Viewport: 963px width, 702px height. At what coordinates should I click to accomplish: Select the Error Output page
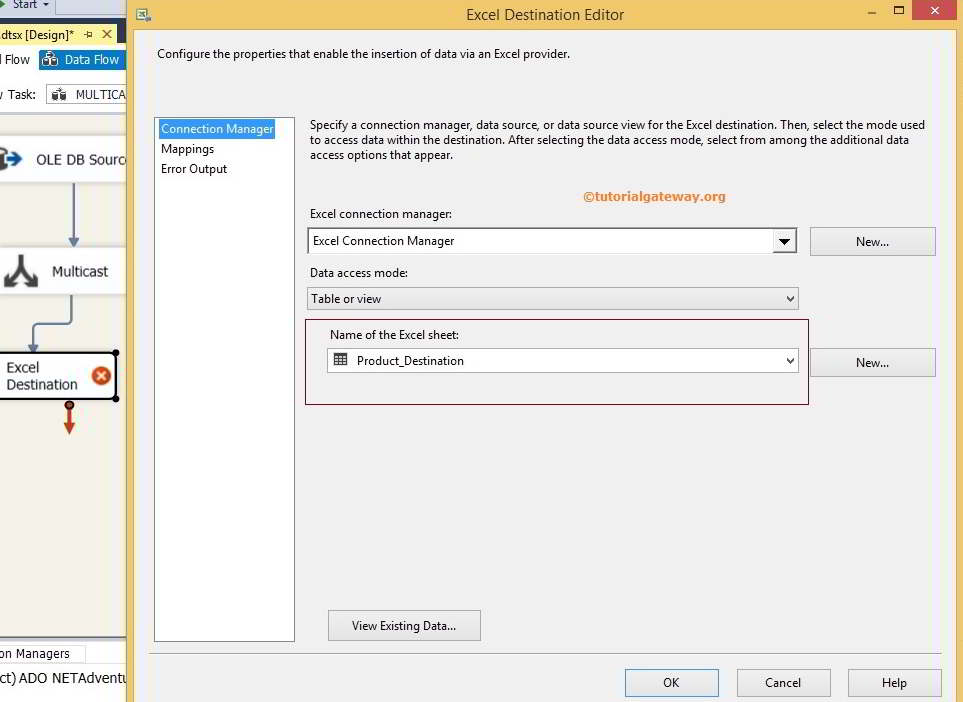click(x=193, y=169)
